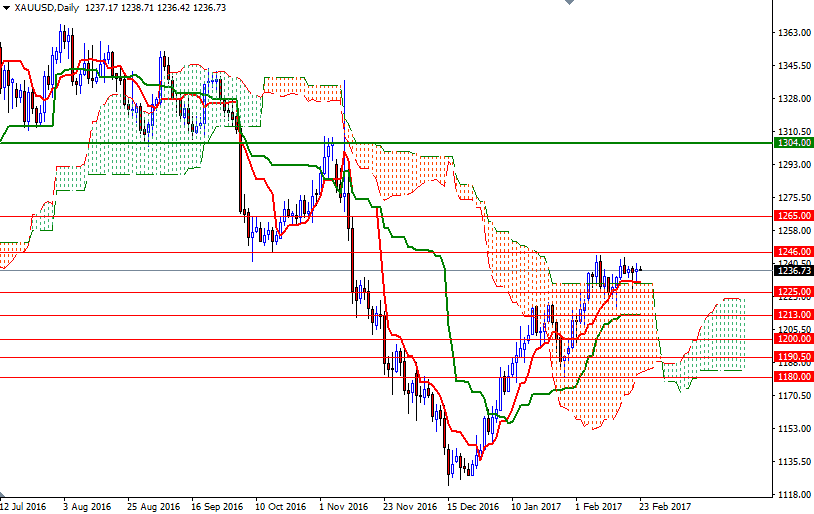Viewport: 814px width, 514px height.
Task: Click the red 1246.00 level label
Action: 793,252
